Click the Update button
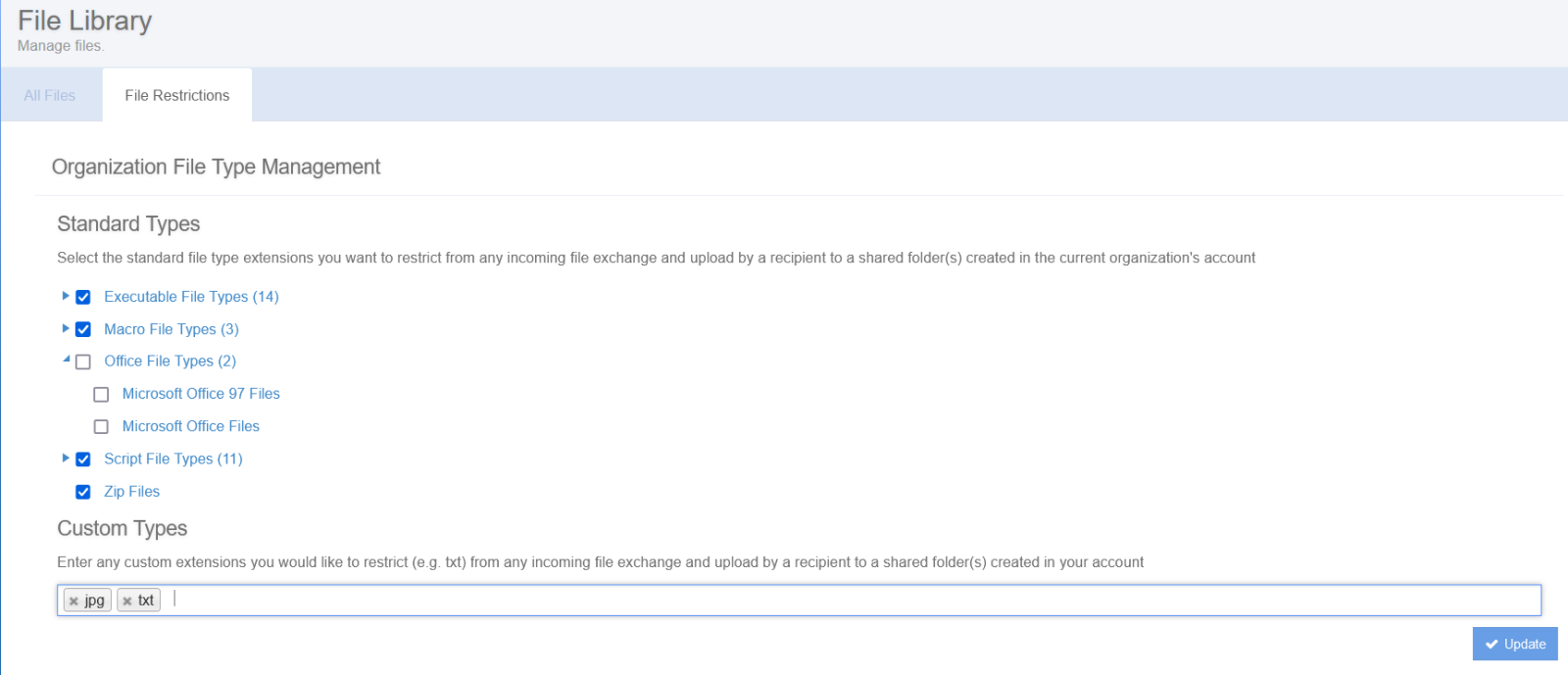This screenshot has width=1568, height=675. coord(1514,644)
